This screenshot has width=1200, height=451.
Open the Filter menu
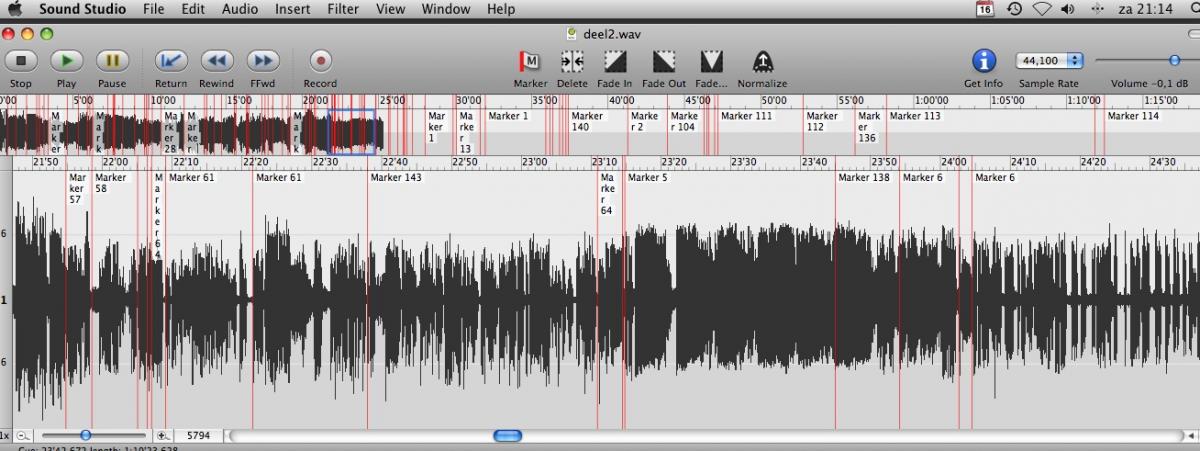click(x=343, y=9)
